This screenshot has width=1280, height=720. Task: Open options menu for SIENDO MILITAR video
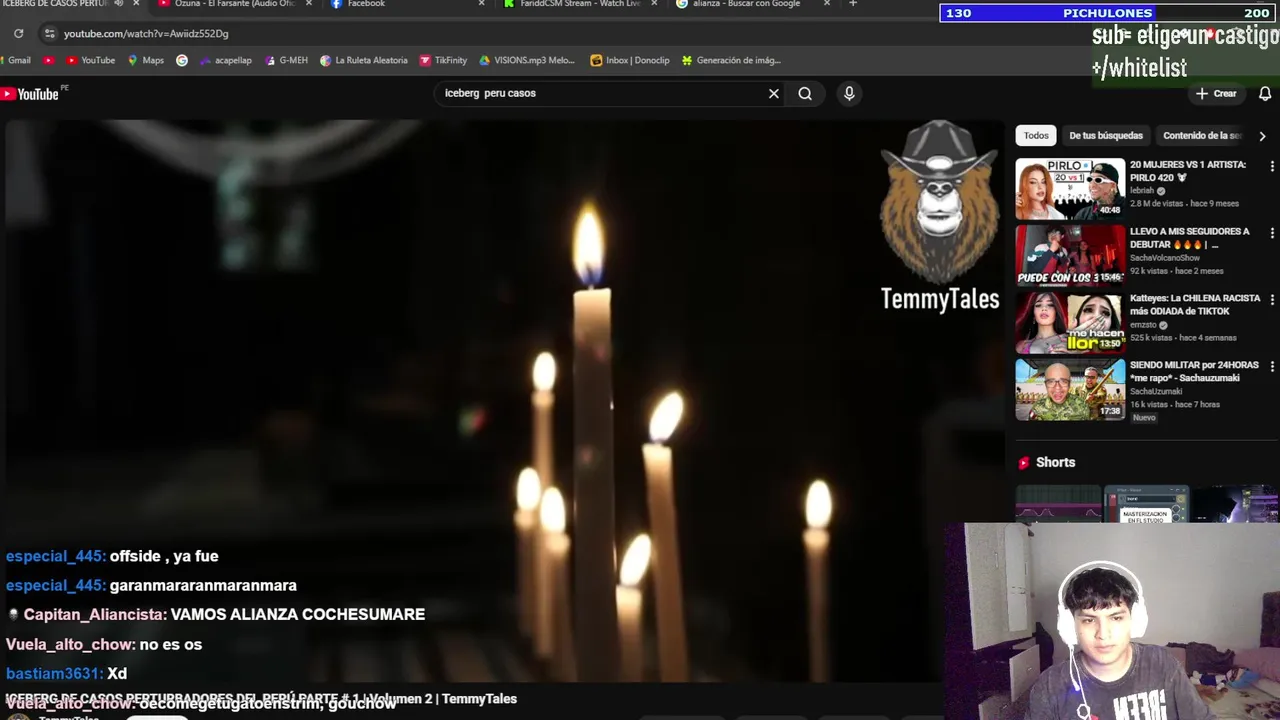[x=1272, y=367]
